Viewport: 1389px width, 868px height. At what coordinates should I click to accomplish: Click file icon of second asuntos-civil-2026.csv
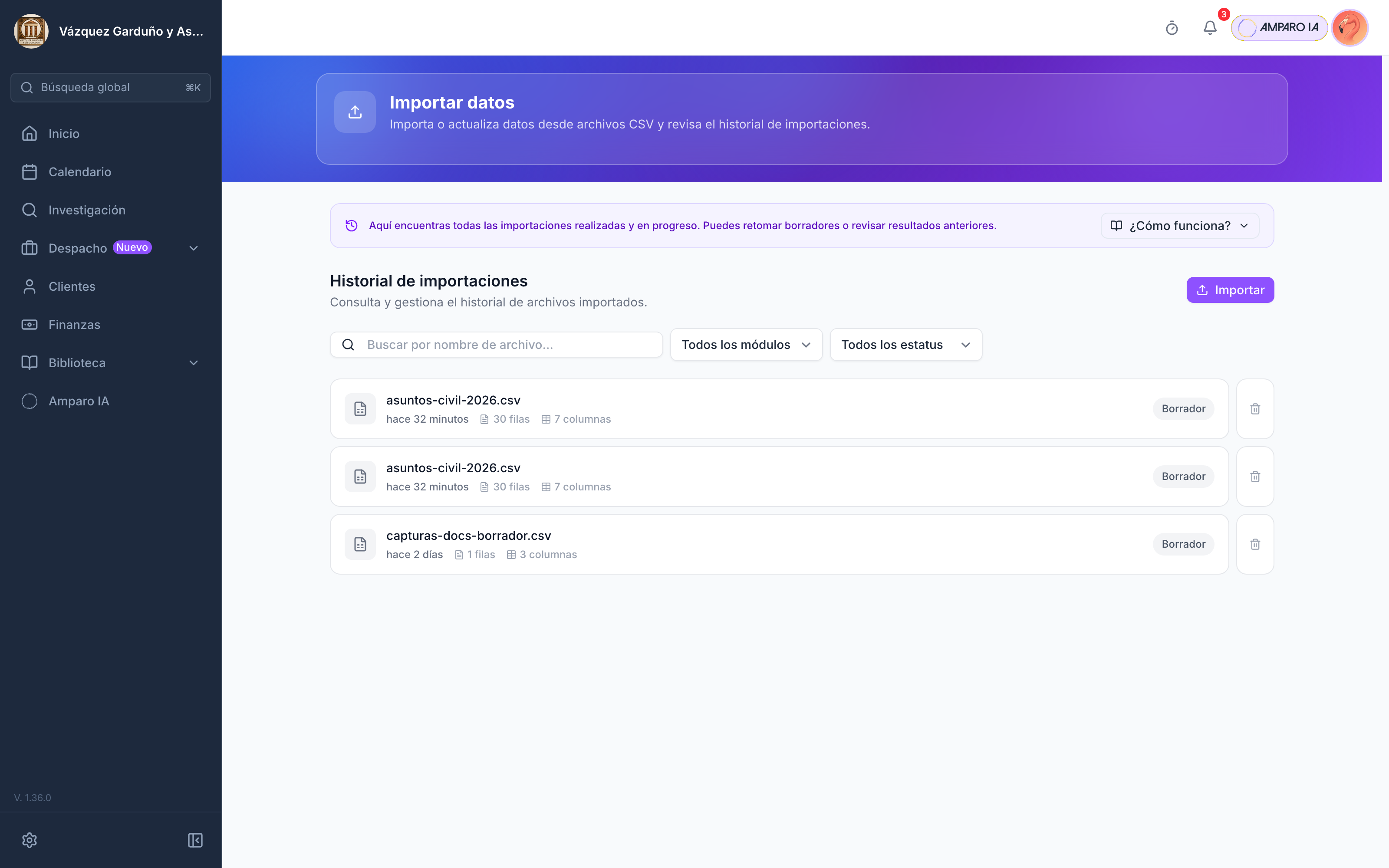tap(360, 477)
